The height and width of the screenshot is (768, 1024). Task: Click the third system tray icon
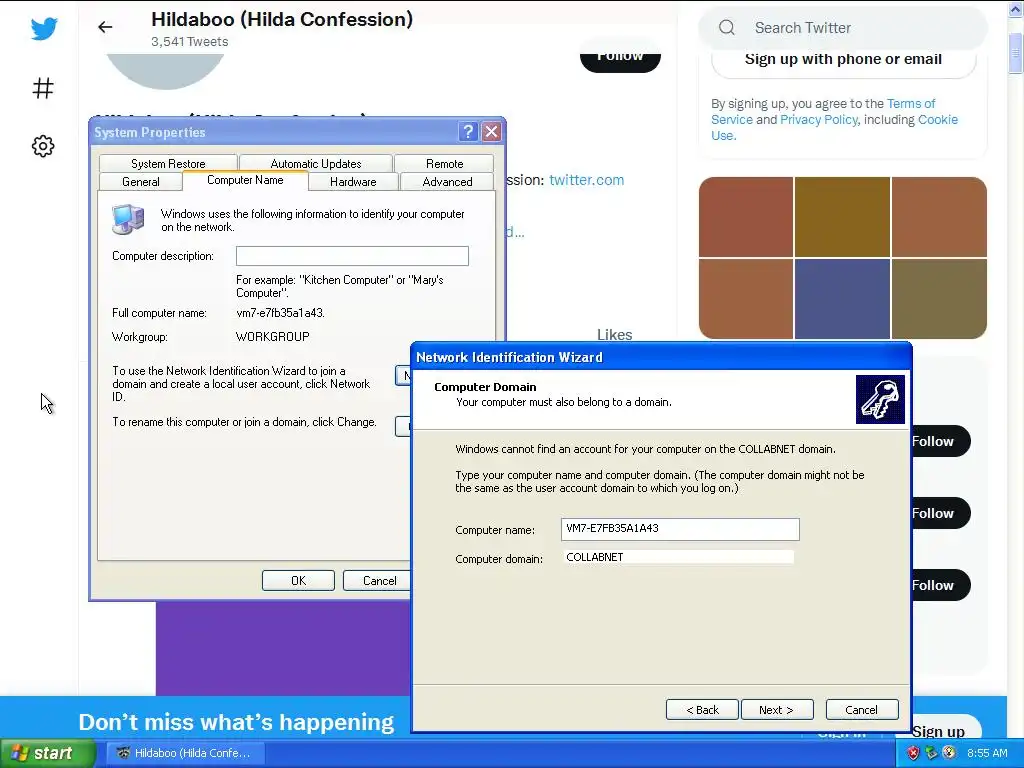point(949,753)
